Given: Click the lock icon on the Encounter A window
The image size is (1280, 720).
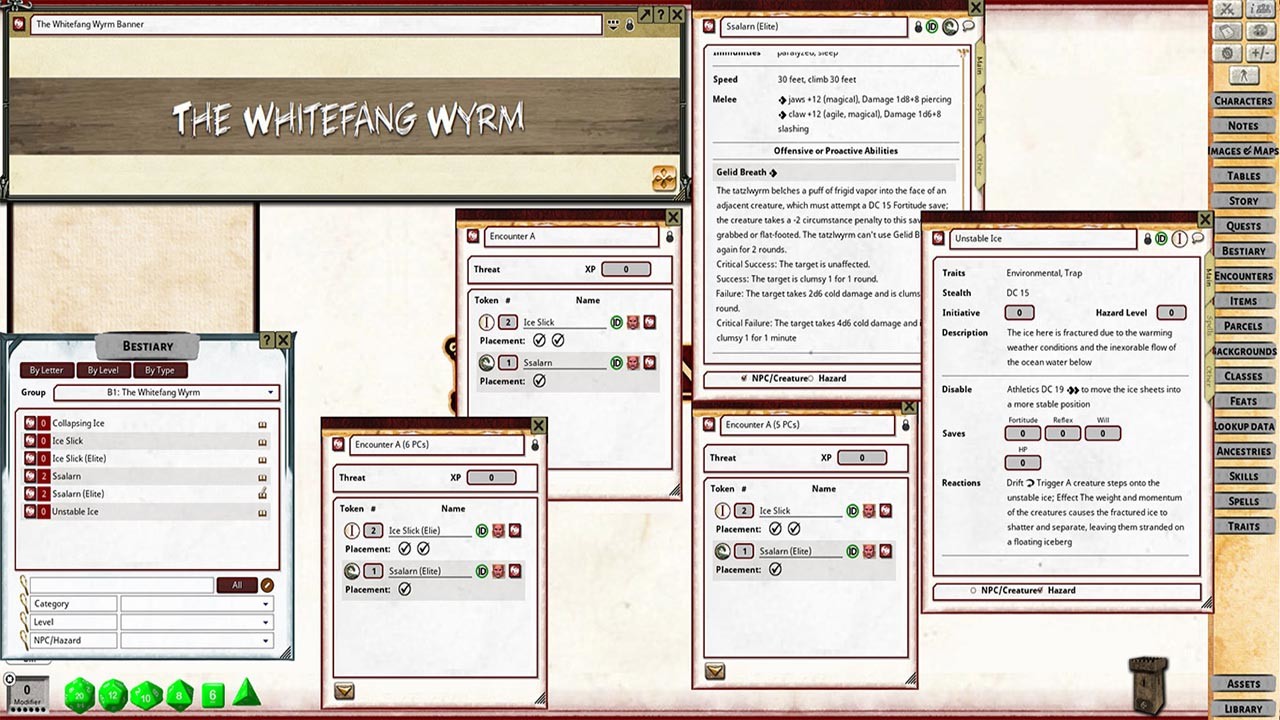Looking at the screenshot, I should click(669, 237).
